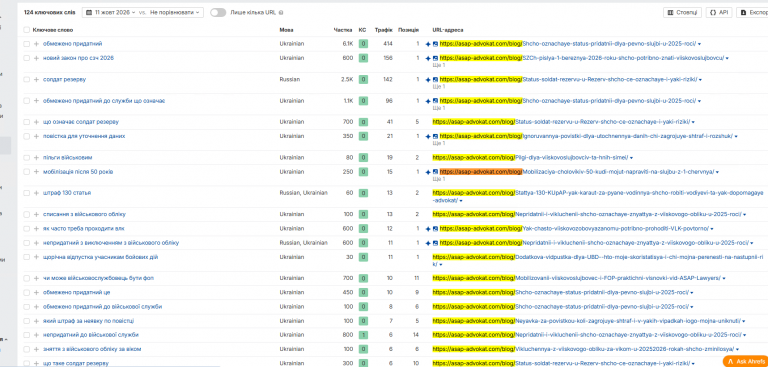Click the '6.1K' volume value for 'обмежено придатний'
The height and width of the screenshot is (367, 768).
tap(348, 44)
